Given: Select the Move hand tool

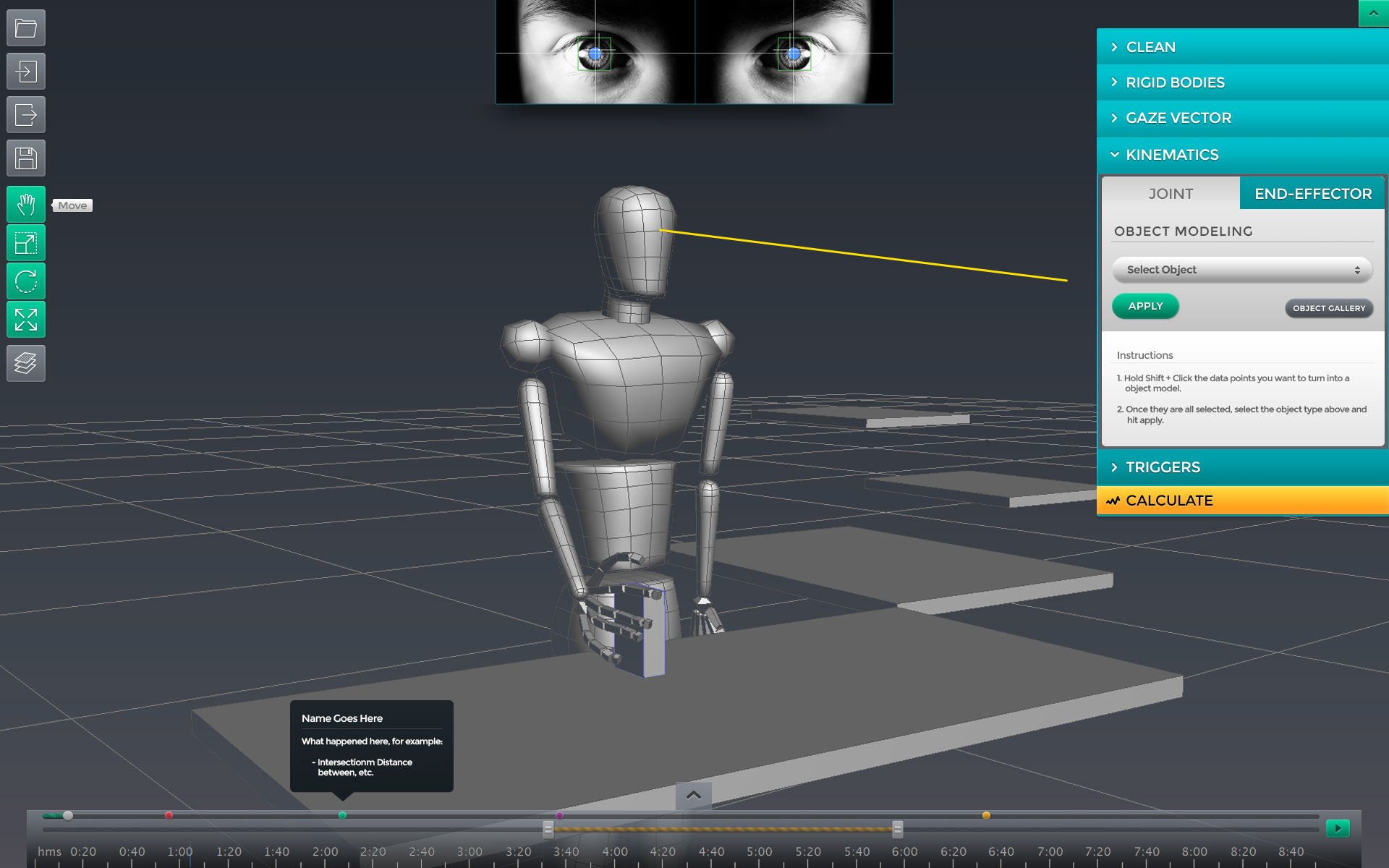Looking at the screenshot, I should point(26,205).
